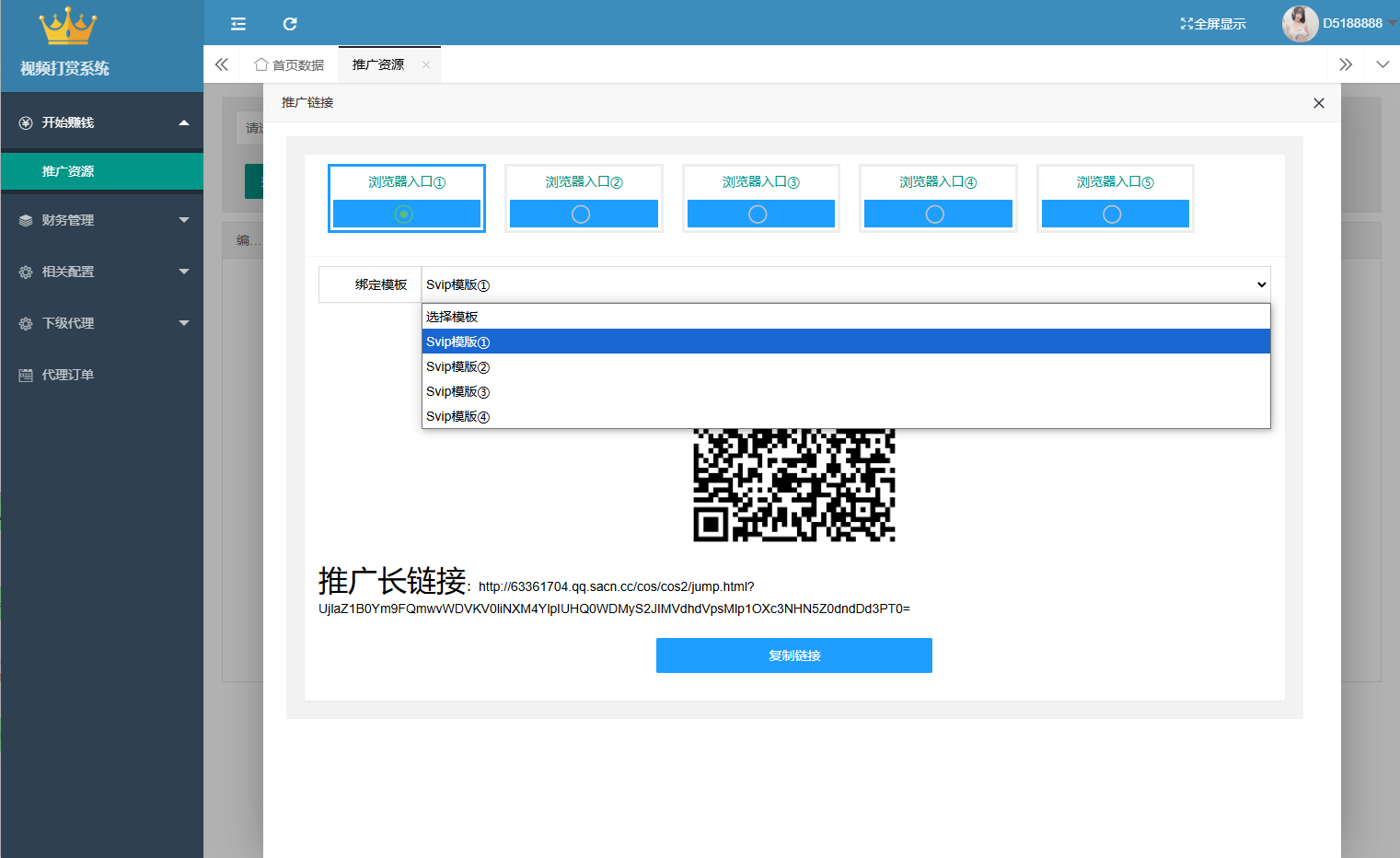Click the user avatar picture
Image resolution: width=1400 pixels, height=858 pixels.
tap(1300, 24)
